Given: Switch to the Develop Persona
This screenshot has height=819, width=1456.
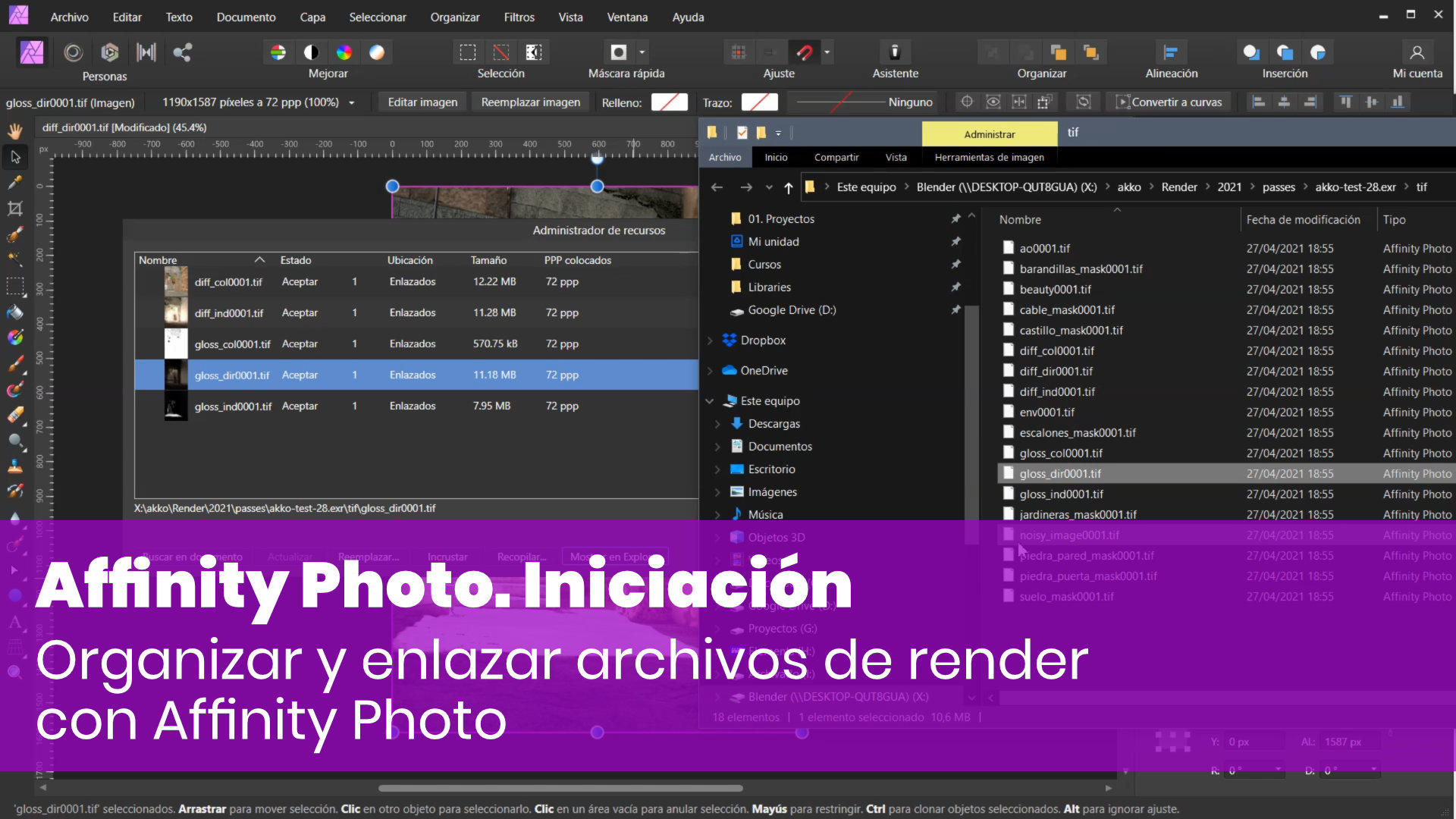Looking at the screenshot, I should pos(110,52).
